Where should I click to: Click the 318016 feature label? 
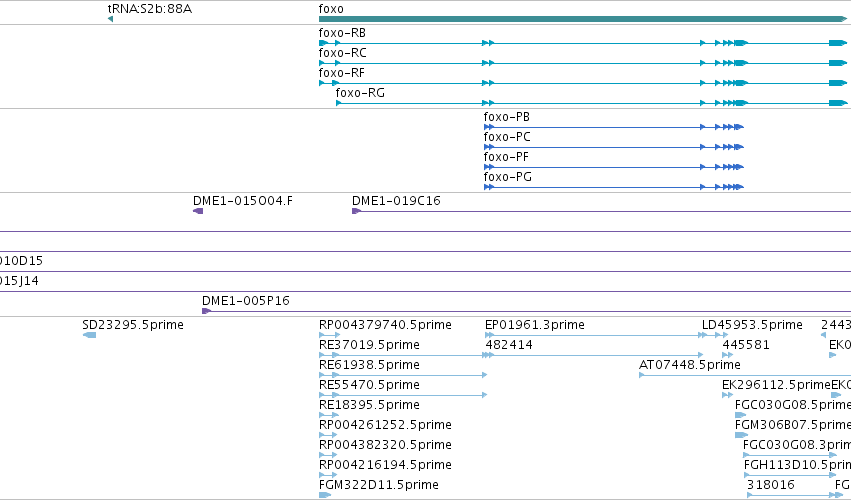coord(771,485)
